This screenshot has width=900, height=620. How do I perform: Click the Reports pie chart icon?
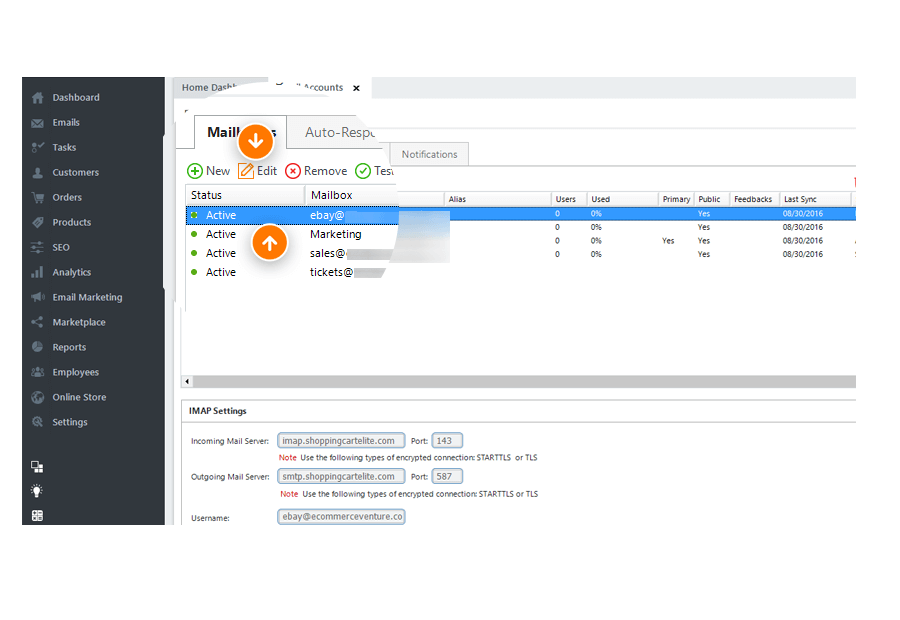coord(37,347)
